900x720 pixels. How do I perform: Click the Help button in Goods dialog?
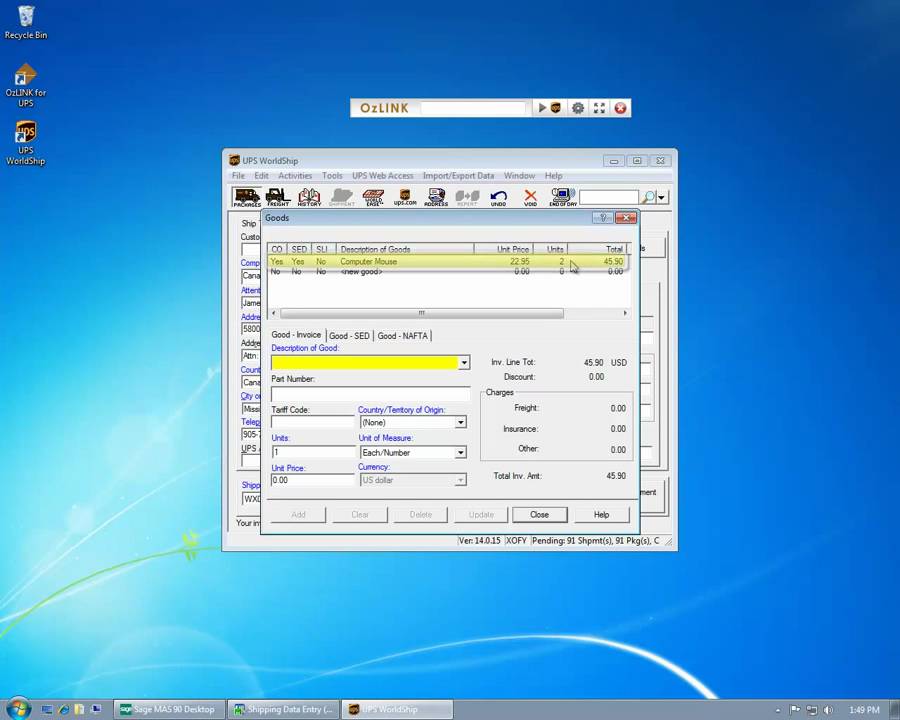tap(602, 514)
